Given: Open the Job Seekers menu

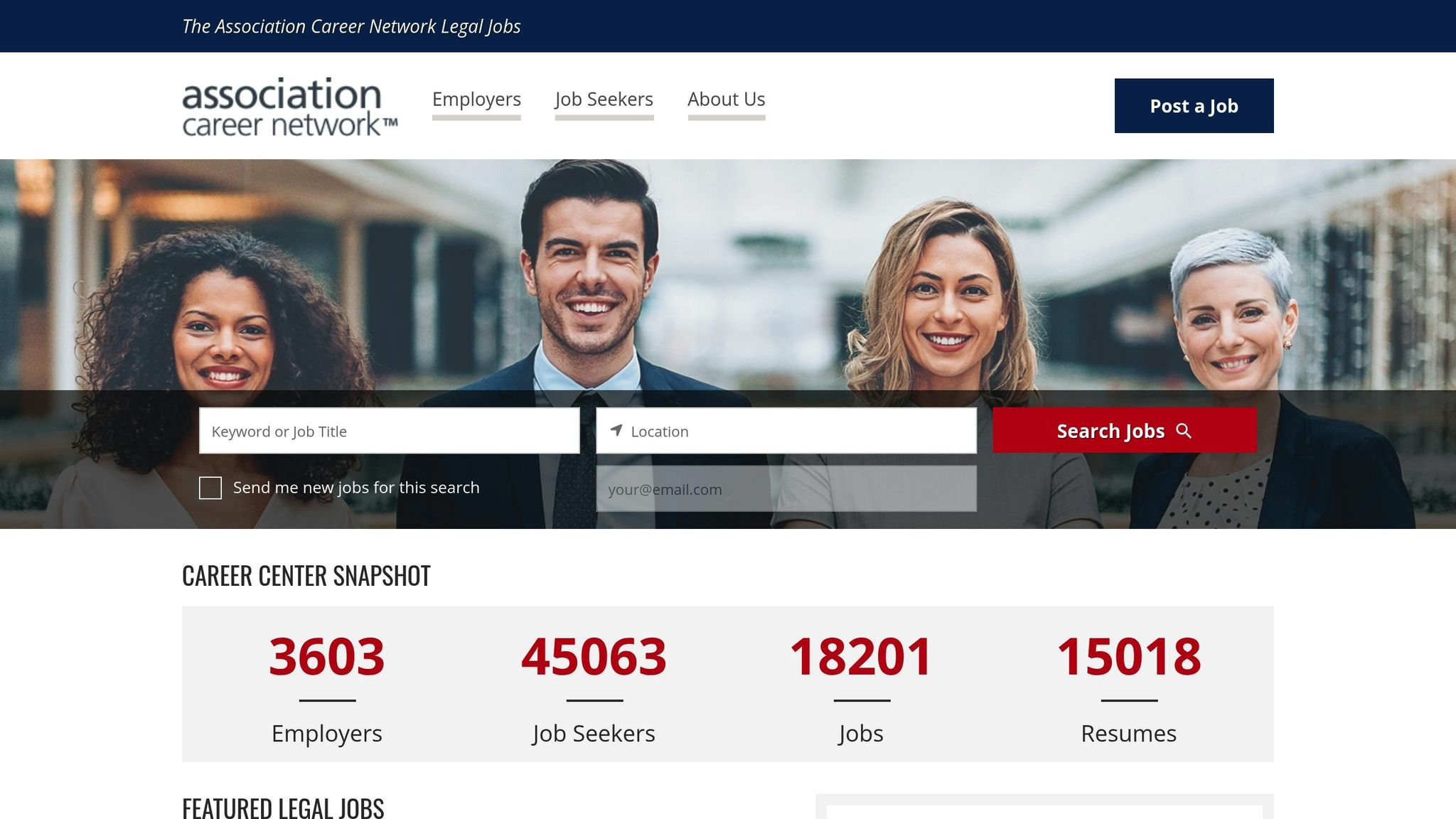Looking at the screenshot, I should tap(604, 100).
